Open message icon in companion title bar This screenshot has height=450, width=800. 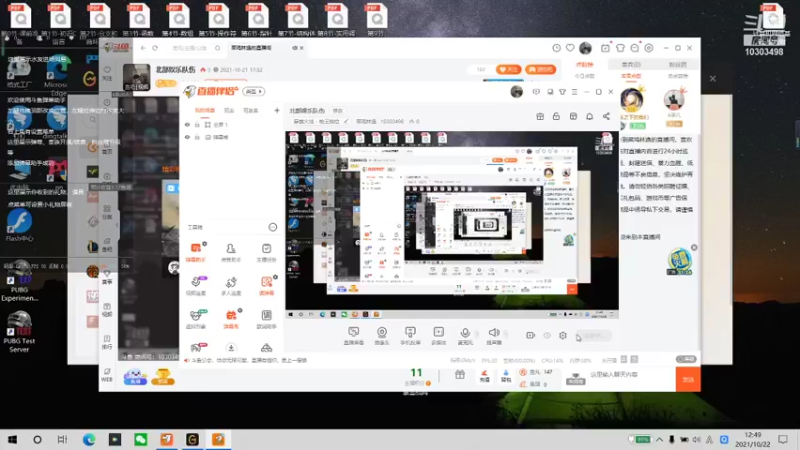536,92
